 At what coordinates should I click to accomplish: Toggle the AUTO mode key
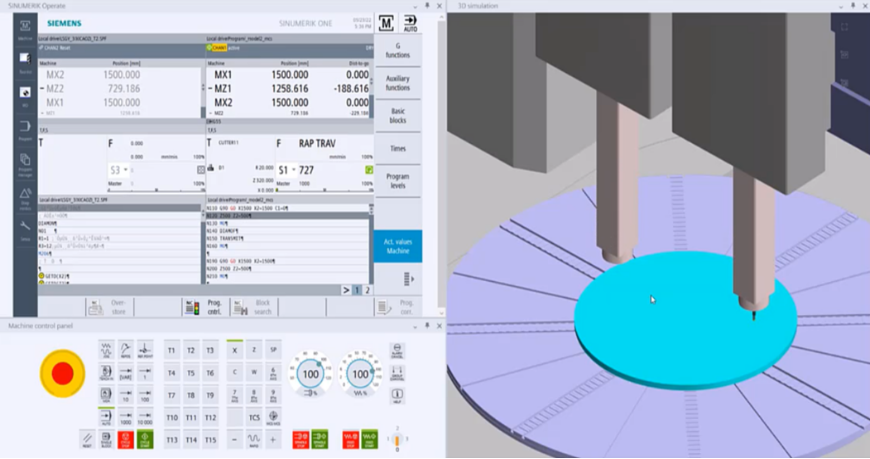(x=106, y=417)
